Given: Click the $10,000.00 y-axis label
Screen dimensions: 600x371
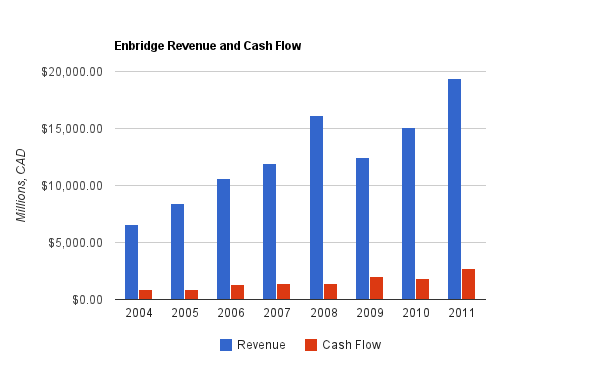Looking at the screenshot, I should pyautogui.click(x=72, y=186).
